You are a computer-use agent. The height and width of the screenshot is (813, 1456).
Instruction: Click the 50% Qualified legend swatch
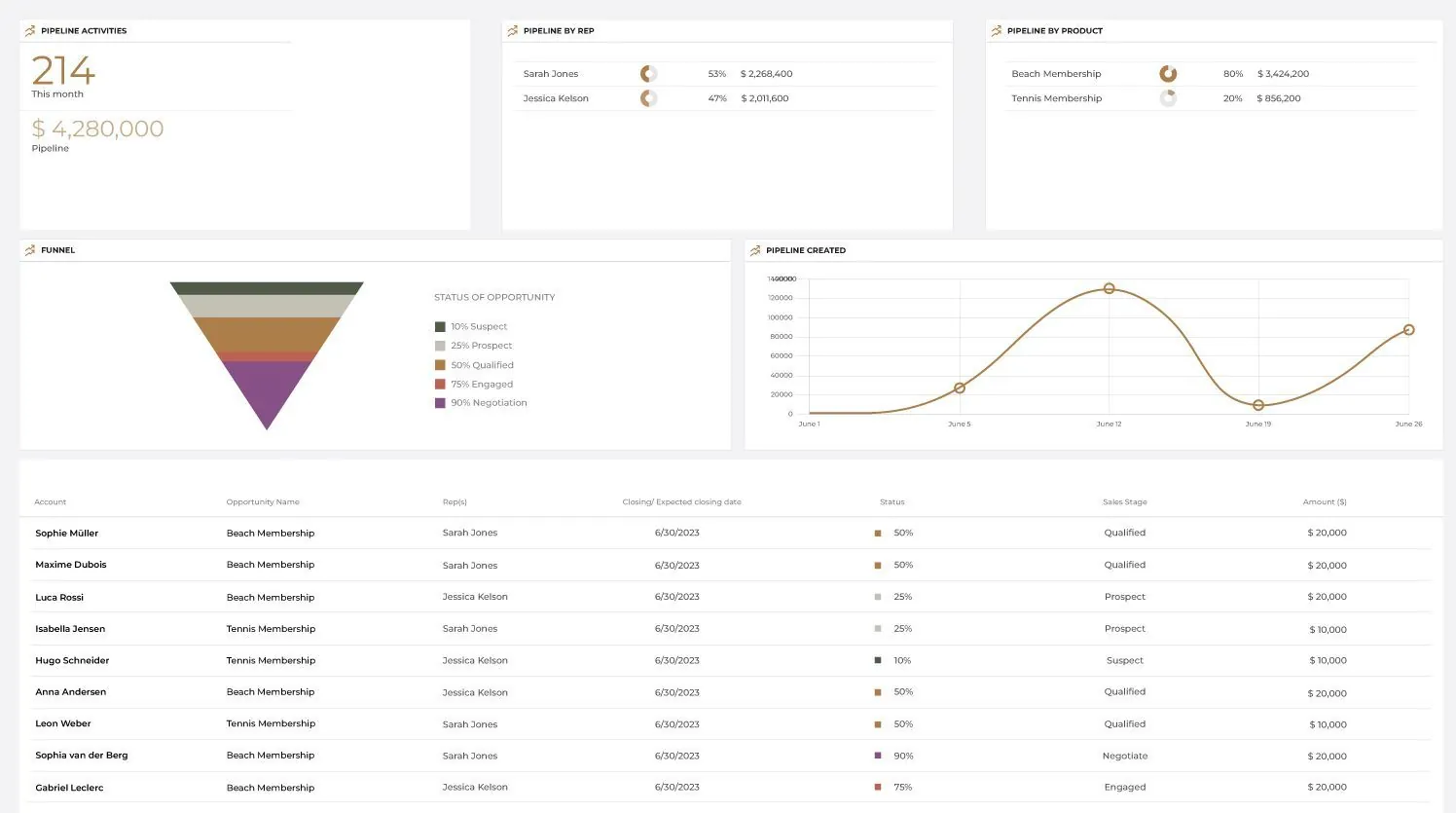point(440,365)
